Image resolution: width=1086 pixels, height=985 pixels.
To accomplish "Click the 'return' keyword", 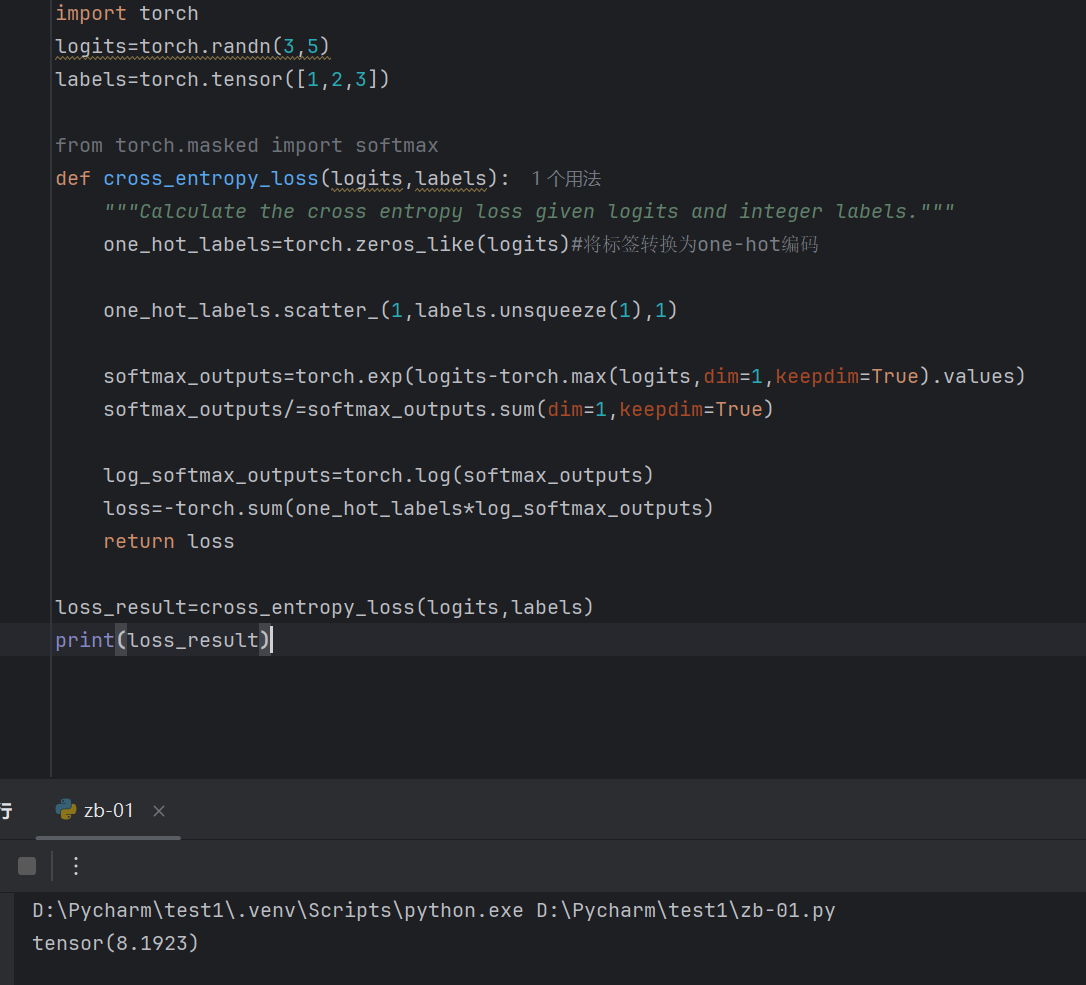I will pos(139,541).
